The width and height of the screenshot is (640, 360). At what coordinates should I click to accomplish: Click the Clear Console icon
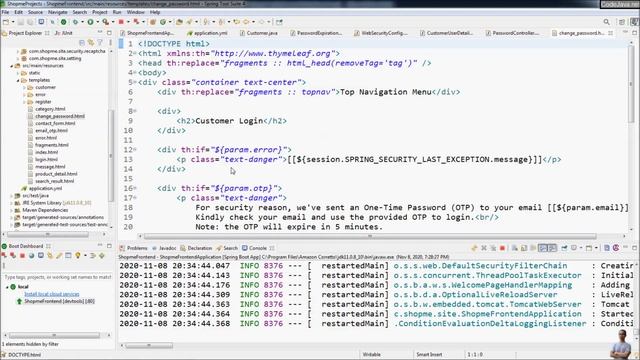515,248
